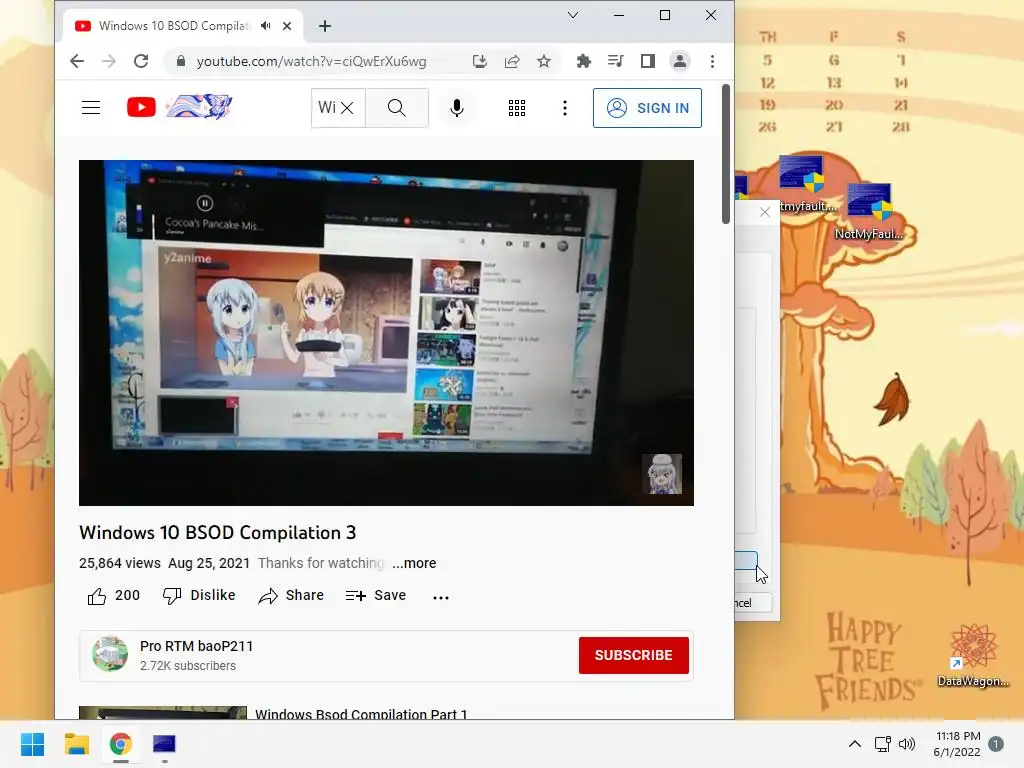The width and height of the screenshot is (1024, 768).
Task: Open more actions ellipsis below the video
Action: tap(441, 597)
